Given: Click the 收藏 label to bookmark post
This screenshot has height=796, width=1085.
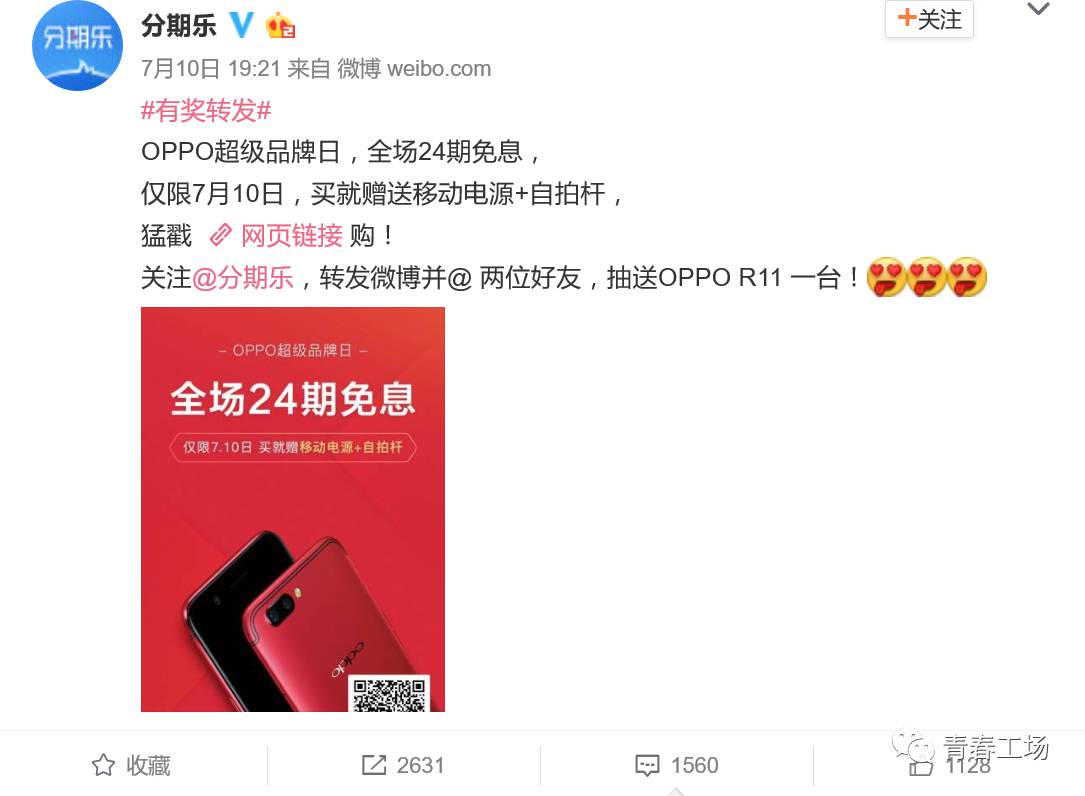Looking at the screenshot, I should (148, 766).
